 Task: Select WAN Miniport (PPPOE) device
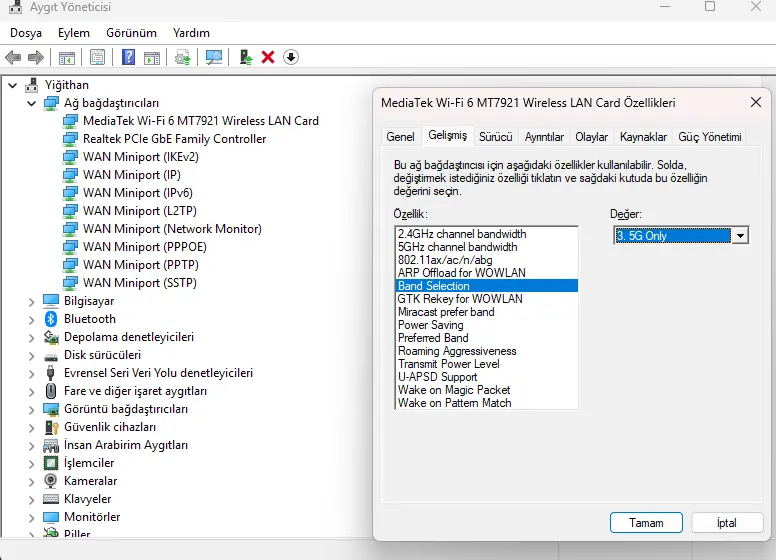click(x=145, y=247)
